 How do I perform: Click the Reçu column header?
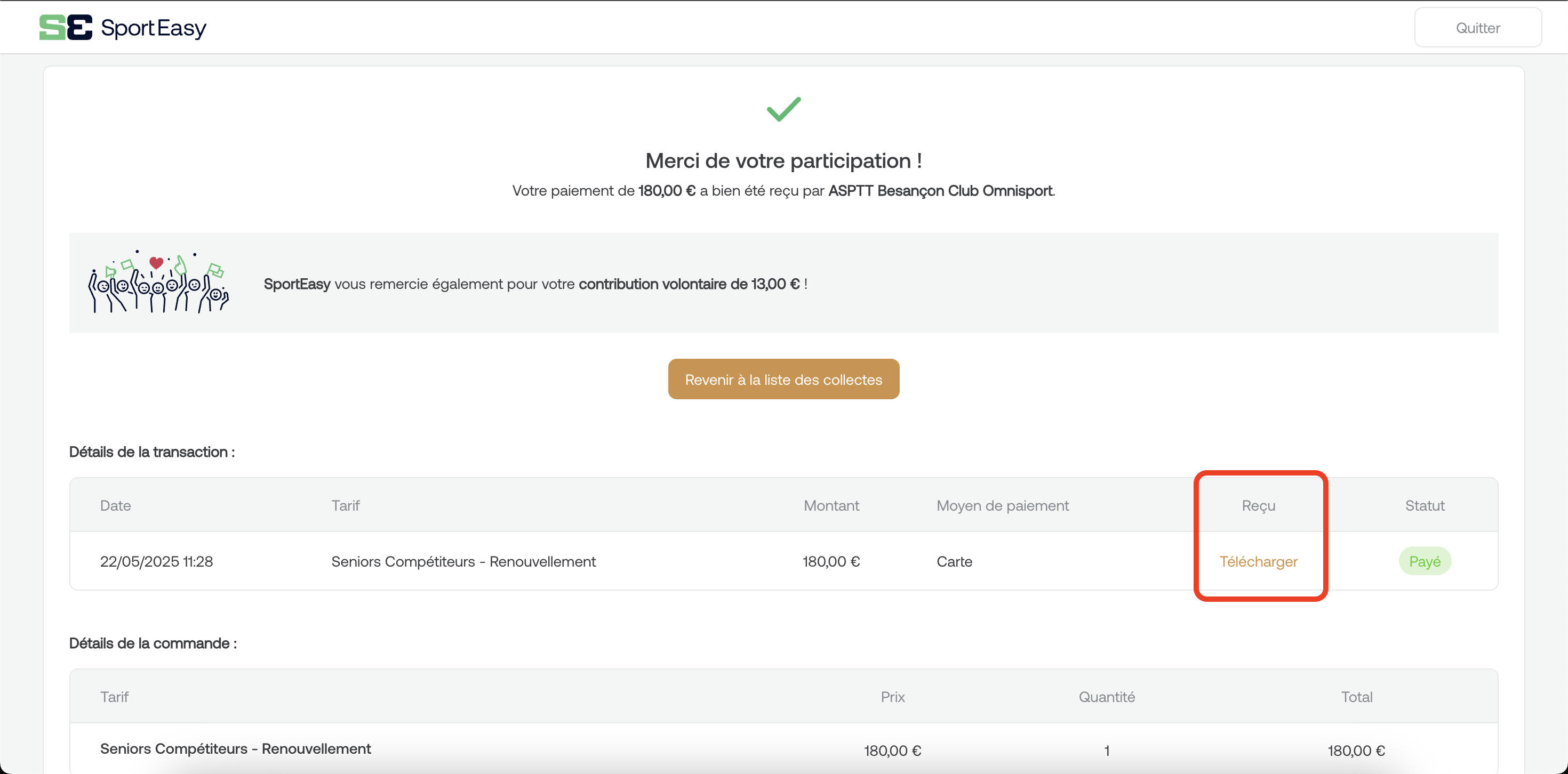[x=1258, y=506]
